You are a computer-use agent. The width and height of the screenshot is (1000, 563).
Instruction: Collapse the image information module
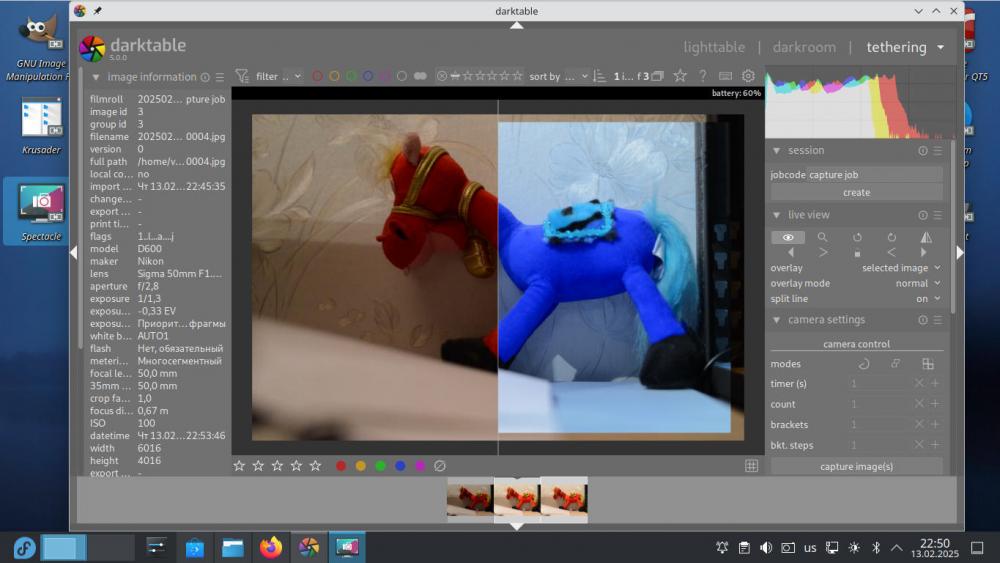[x=95, y=77]
